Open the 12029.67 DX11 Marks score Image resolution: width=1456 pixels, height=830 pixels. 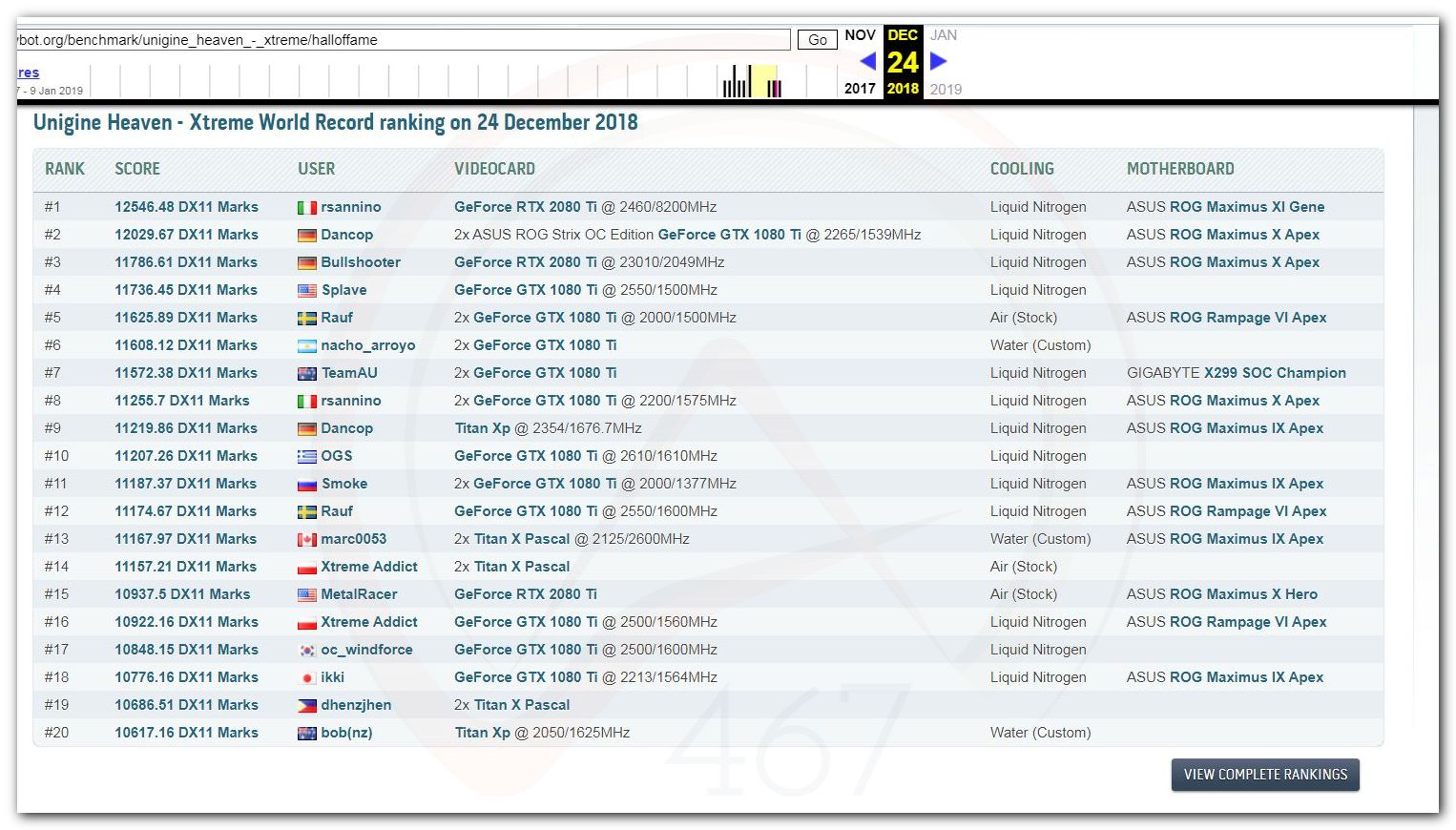[186, 235]
